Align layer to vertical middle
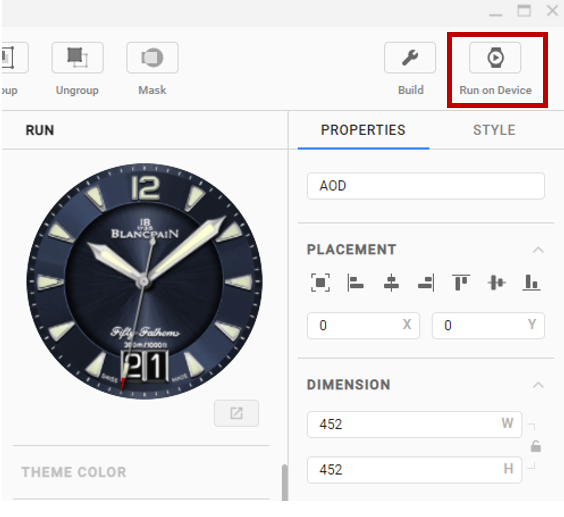564x517 pixels. (497, 282)
